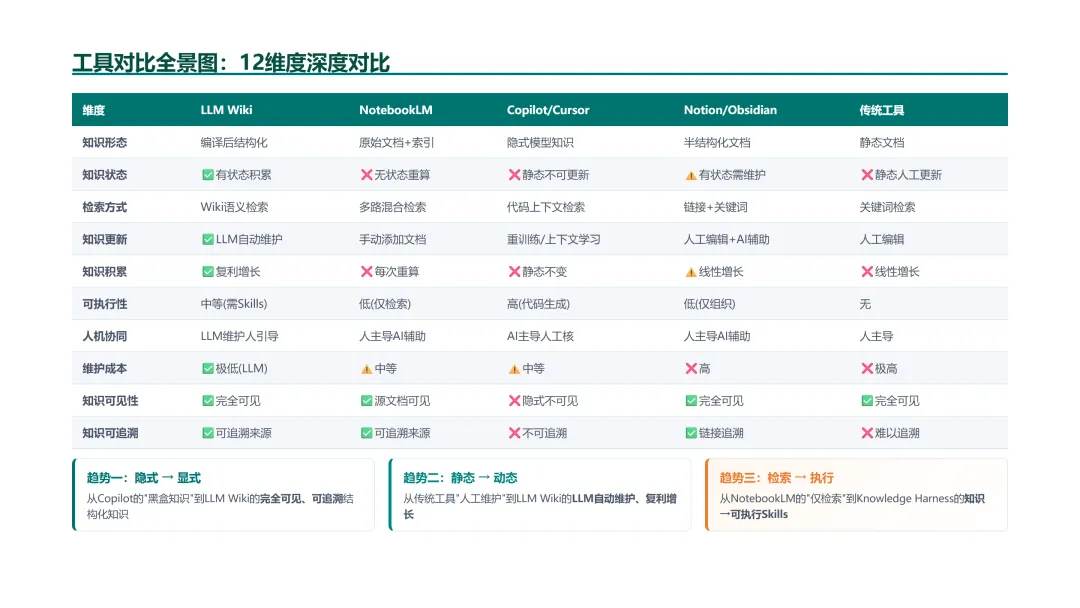Click the warning triangle beside NotebookLM's 中等
Viewport: 1080px width, 608px height.
tap(366, 369)
